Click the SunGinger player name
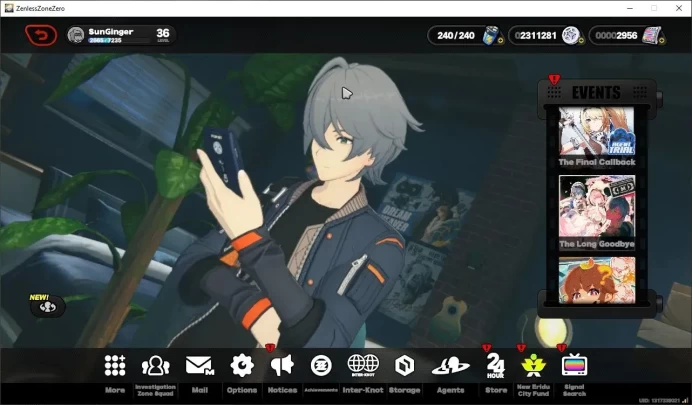 111,32
